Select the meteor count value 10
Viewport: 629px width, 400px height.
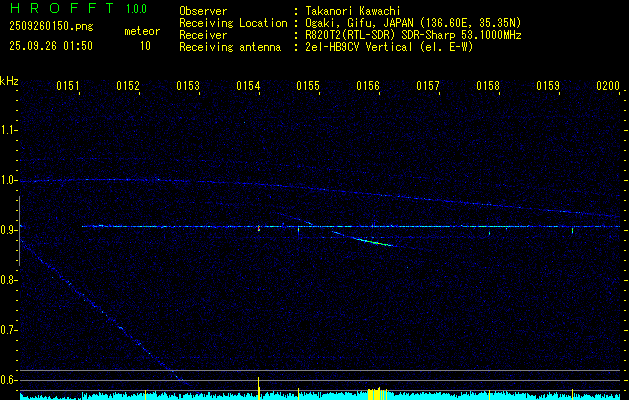click(x=145, y=46)
